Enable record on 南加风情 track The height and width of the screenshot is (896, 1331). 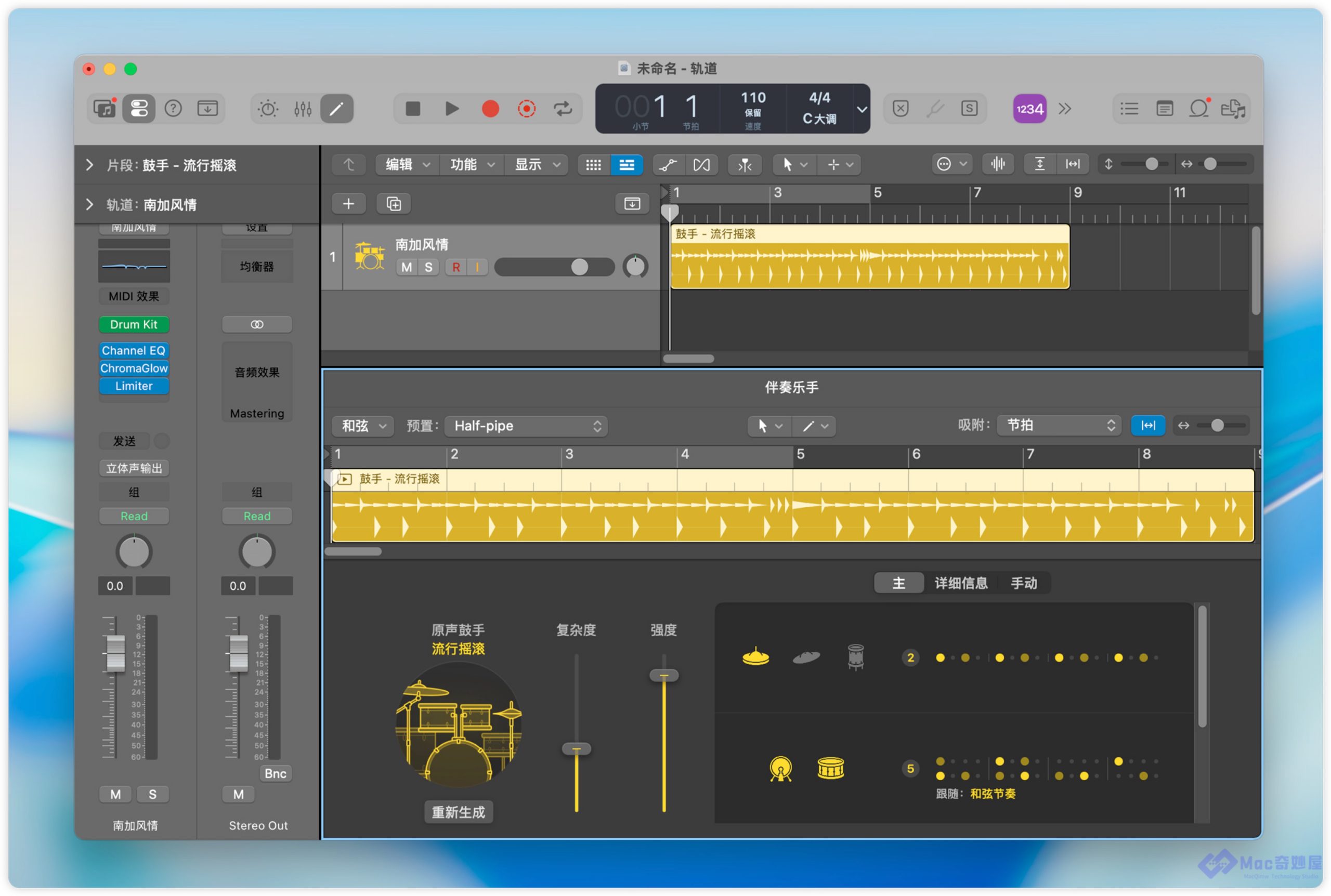(x=455, y=268)
